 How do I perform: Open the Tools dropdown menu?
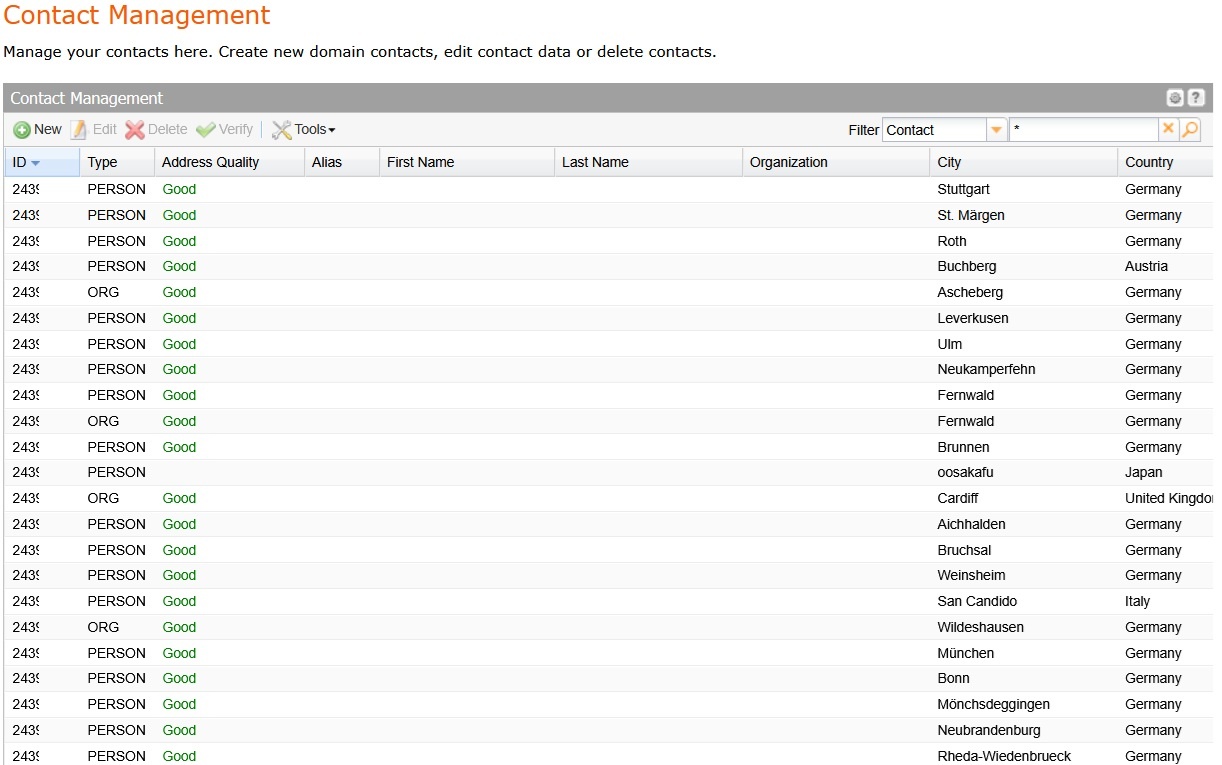(x=304, y=130)
